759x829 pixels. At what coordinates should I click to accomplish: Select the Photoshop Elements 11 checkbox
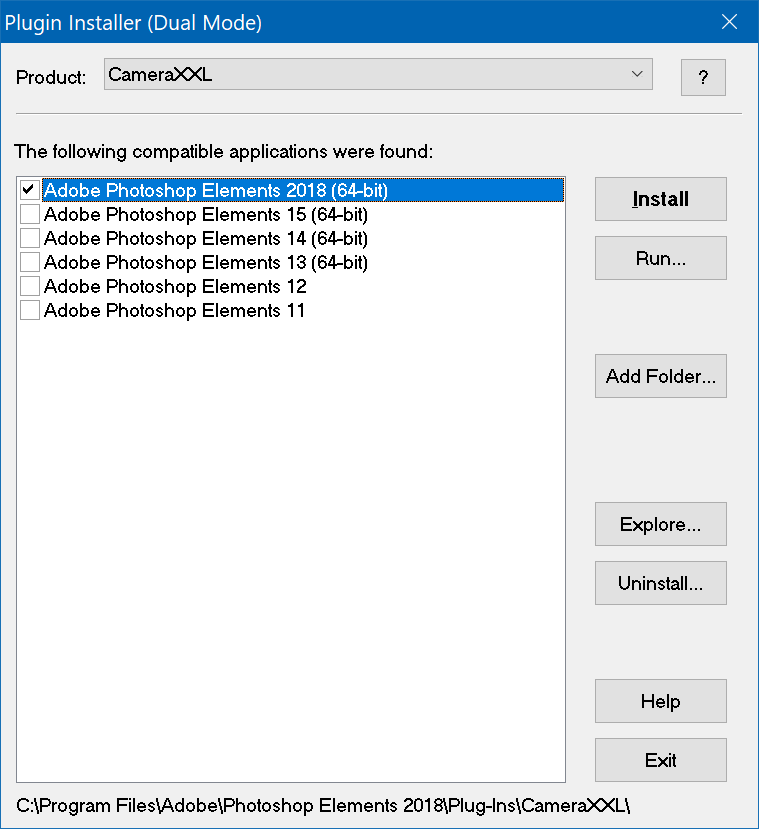click(30, 310)
